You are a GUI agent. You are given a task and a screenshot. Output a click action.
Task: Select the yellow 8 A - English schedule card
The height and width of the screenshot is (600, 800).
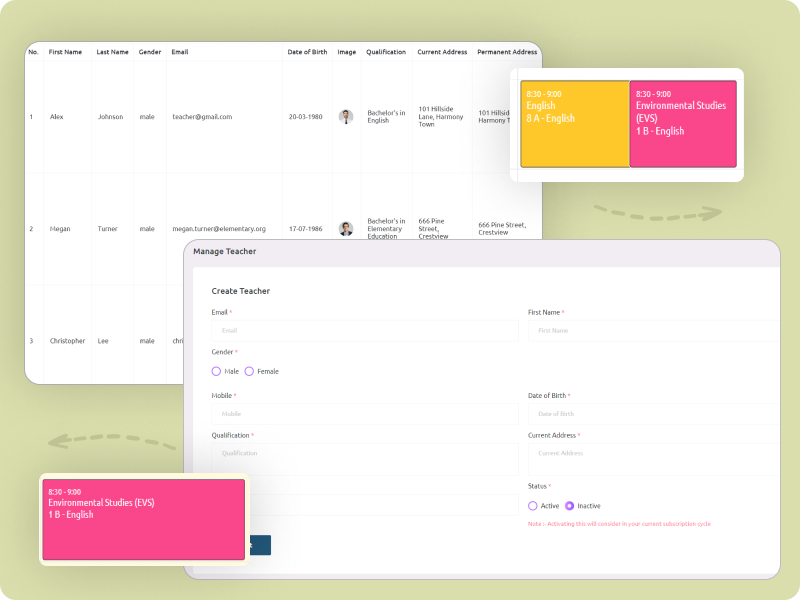[573, 123]
